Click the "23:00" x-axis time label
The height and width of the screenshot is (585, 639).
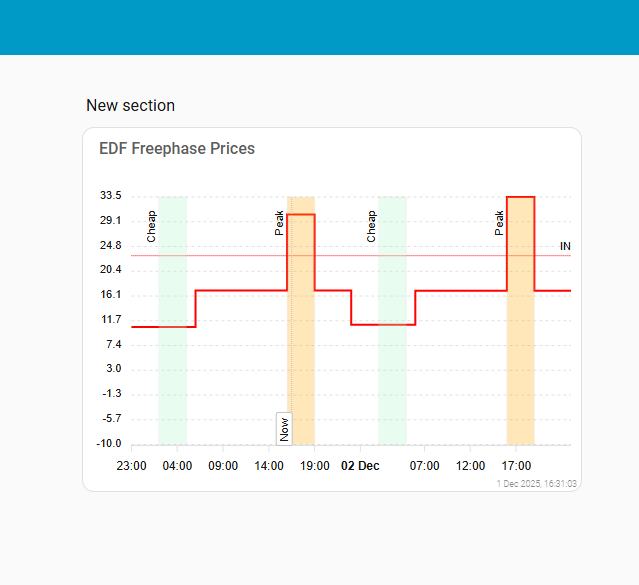(131, 466)
